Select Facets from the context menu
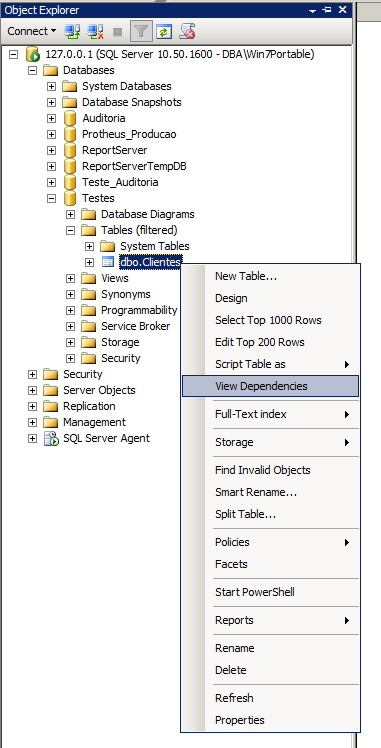The width and height of the screenshot is (381, 748). point(270,564)
